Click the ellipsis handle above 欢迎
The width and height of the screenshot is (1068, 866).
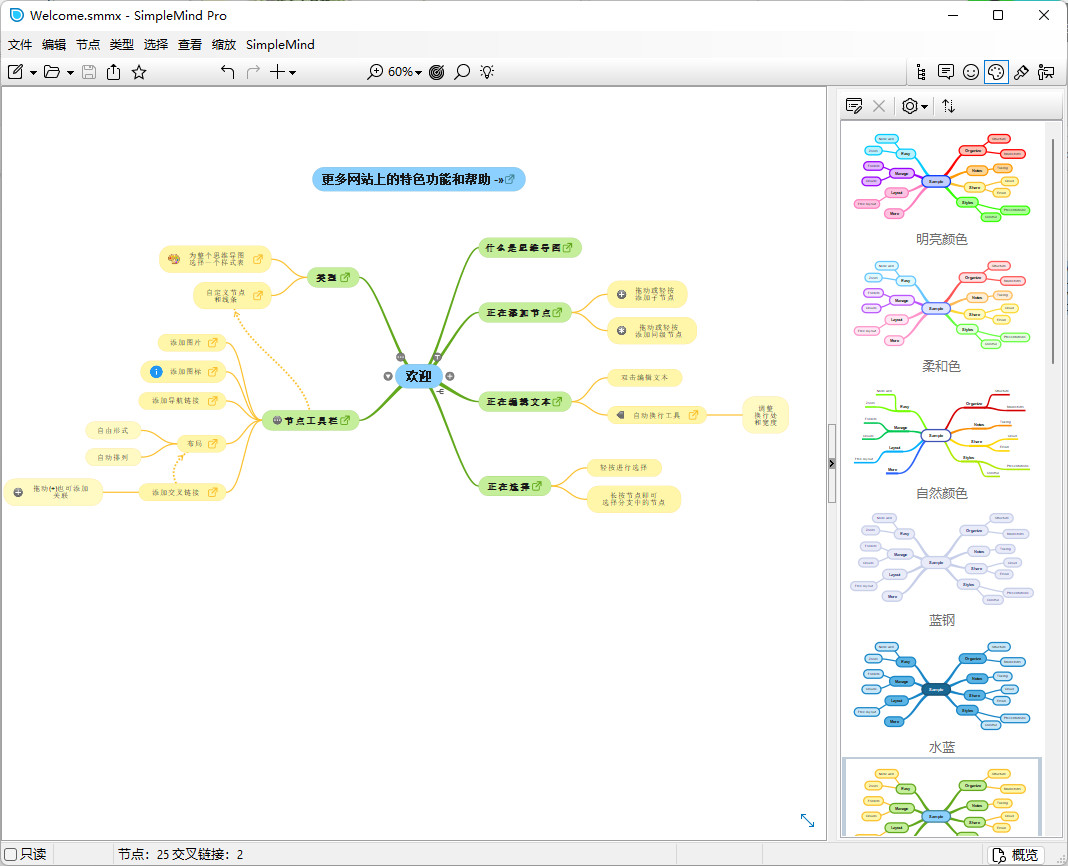point(400,357)
